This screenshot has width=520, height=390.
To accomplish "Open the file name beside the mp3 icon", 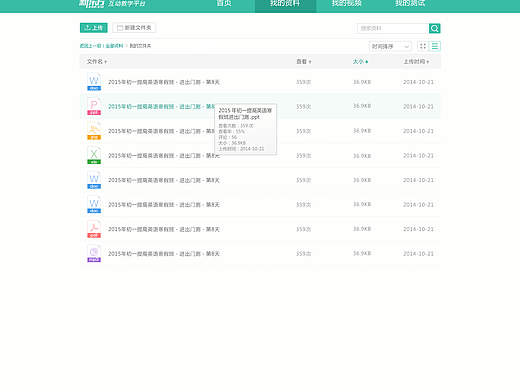I will click(164, 254).
